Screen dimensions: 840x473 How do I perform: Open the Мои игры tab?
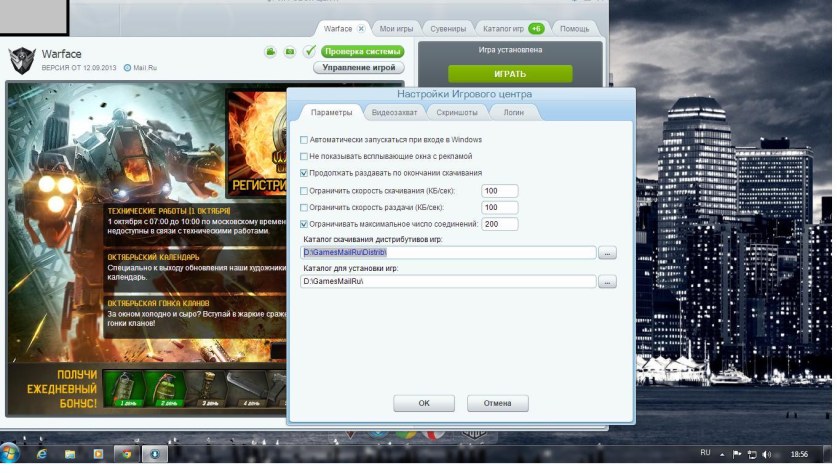tap(396, 28)
